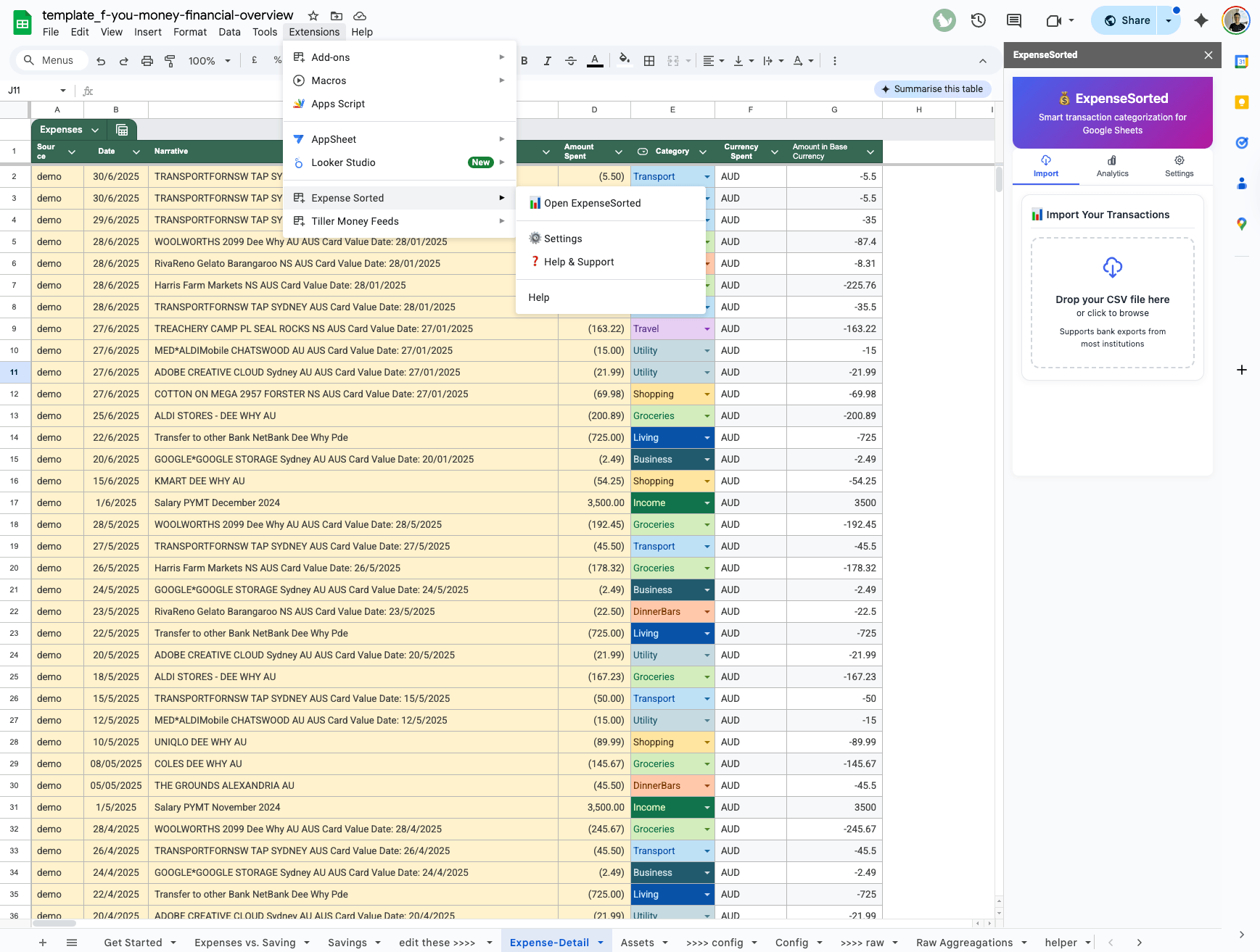Expand the Category dropdown in row 12

(707, 394)
